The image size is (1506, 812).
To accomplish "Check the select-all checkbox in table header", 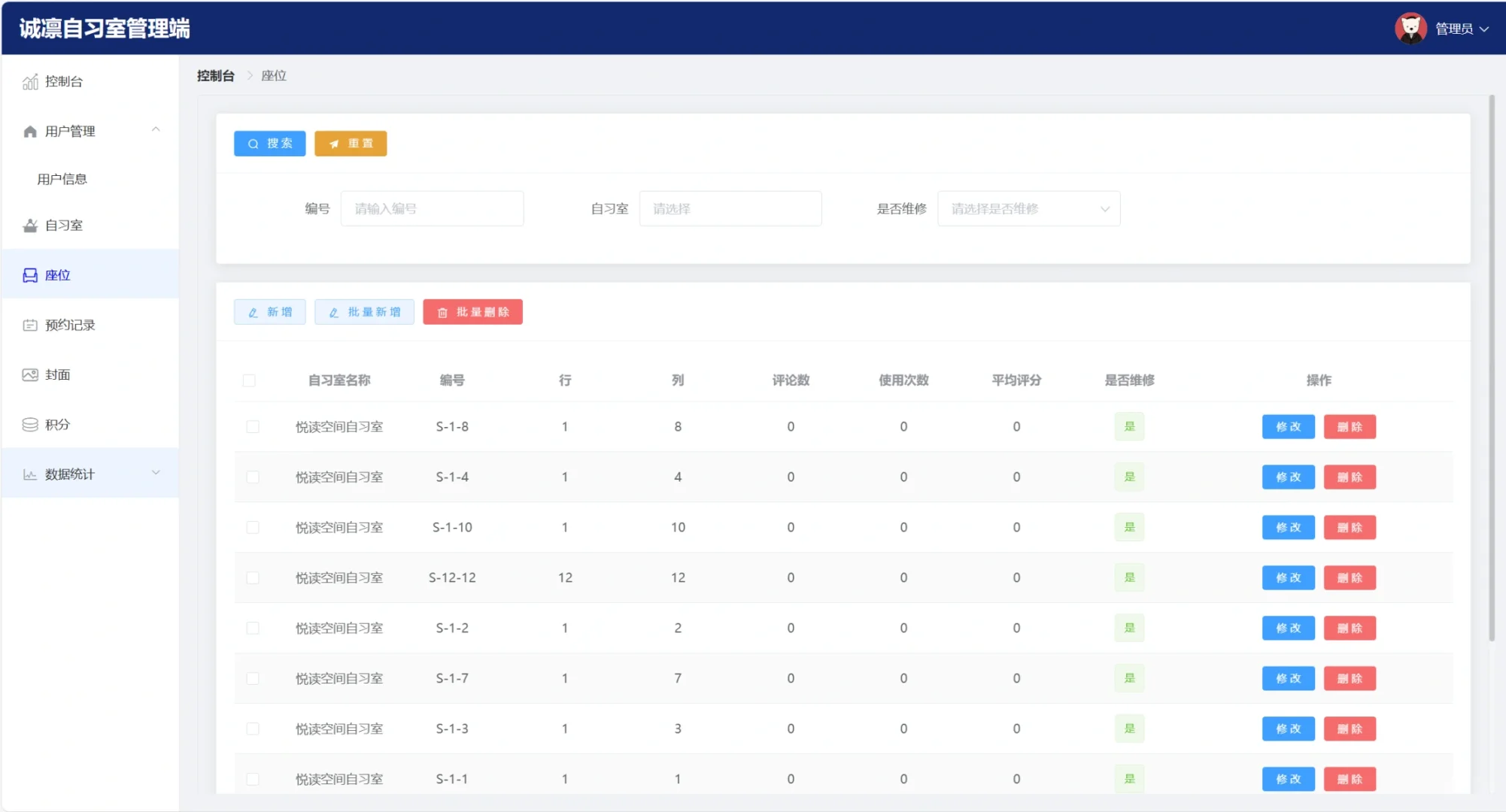I will coord(250,380).
